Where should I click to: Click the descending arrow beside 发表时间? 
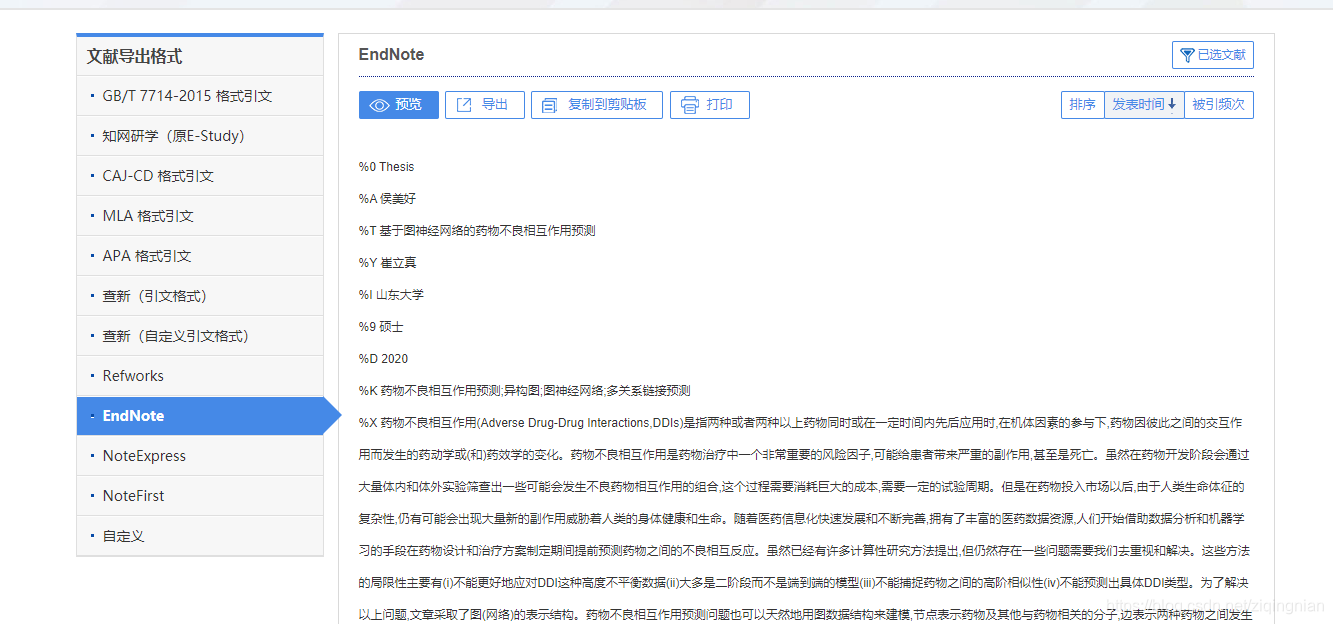(1171, 105)
